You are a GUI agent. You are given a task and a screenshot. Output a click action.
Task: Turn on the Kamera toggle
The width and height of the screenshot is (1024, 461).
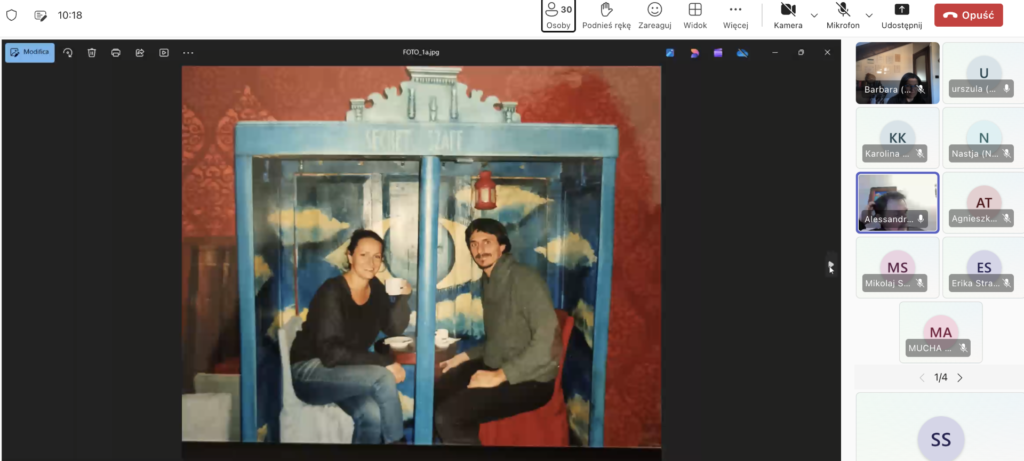(787, 15)
